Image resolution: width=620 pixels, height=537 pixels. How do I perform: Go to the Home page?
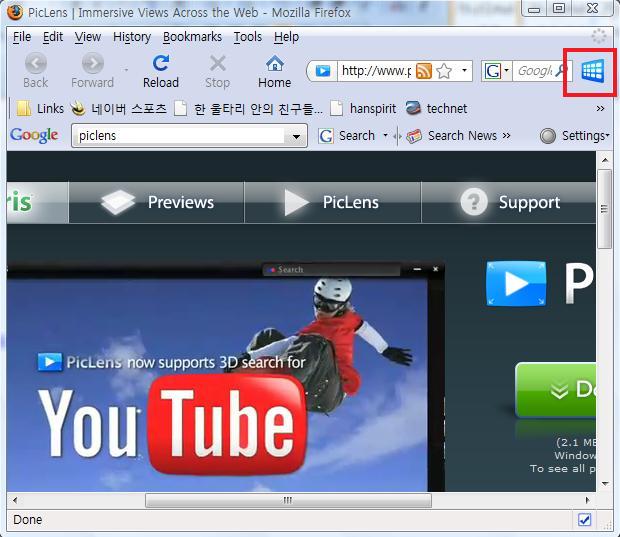click(274, 71)
